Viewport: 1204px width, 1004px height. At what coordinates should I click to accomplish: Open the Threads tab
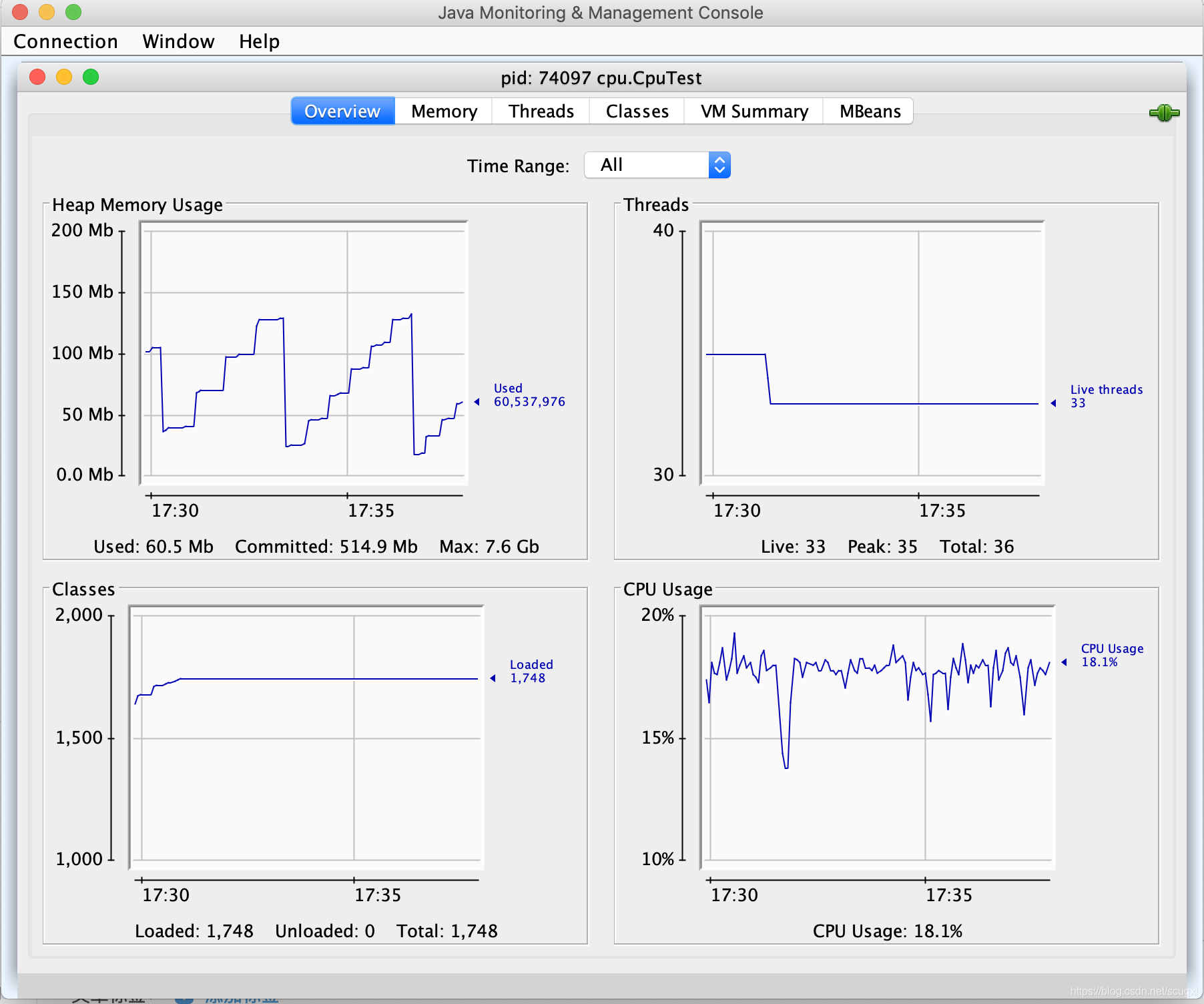pyautogui.click(x=541, y=111)
